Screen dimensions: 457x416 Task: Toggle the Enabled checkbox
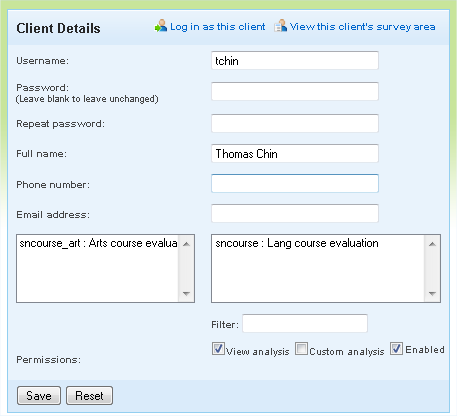click(x=396, y=349)
